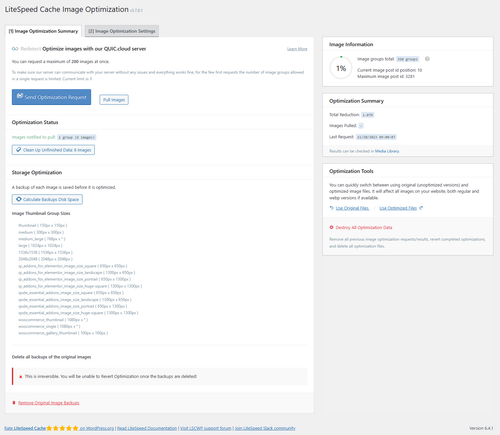This screenshot has height=435, width=500.
Task: Click the envelope icon on Send Optimization Request
Action: click(20, 96)
